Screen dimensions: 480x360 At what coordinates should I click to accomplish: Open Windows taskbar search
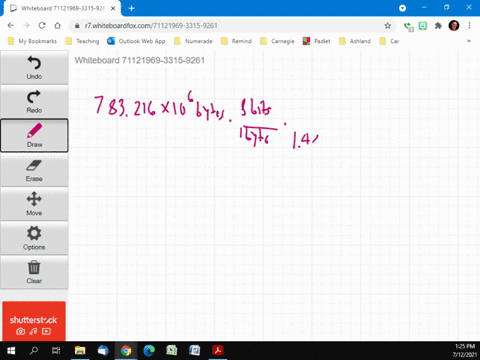click(x=34, y=351)
